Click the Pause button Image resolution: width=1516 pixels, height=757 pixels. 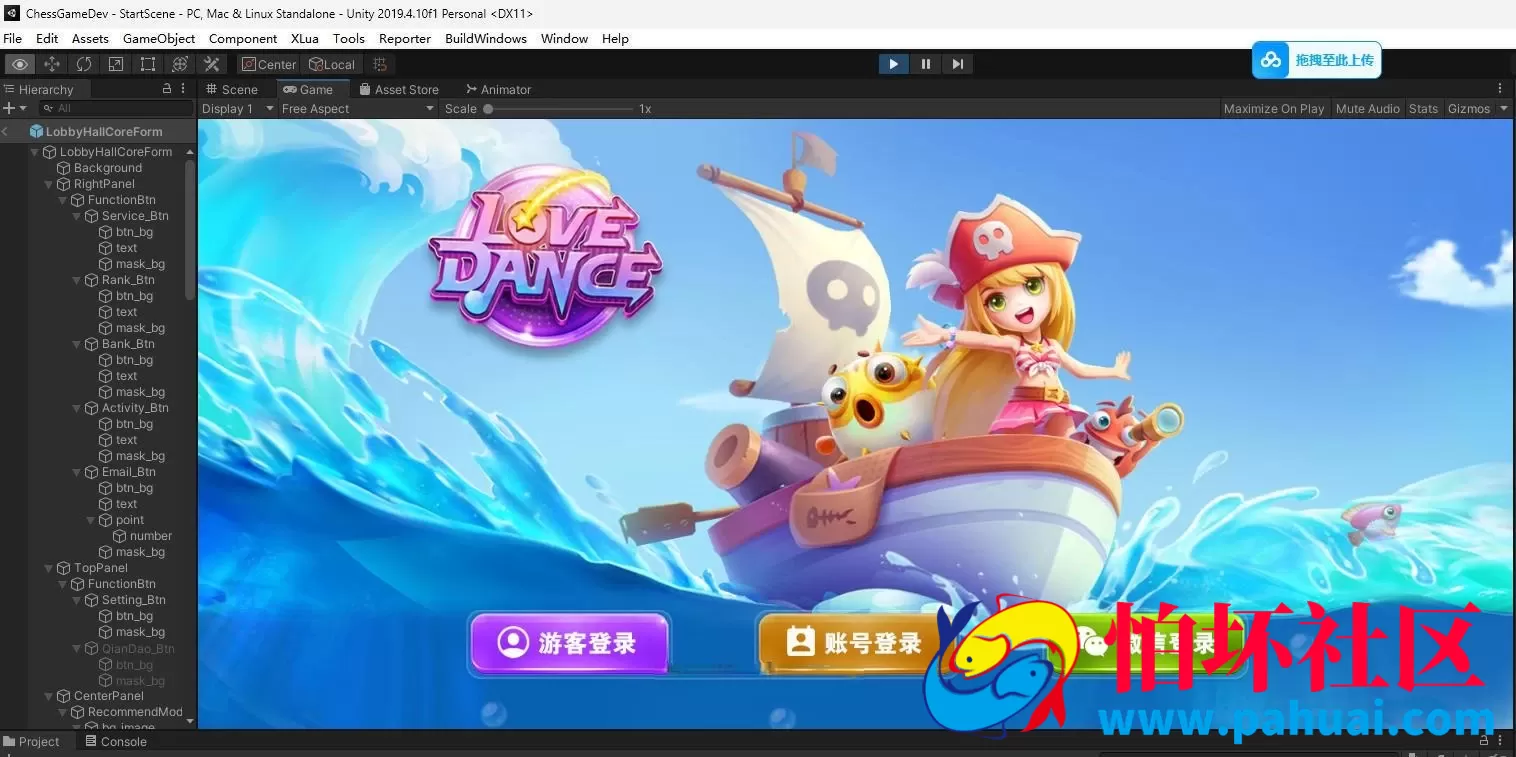(926, 64)
